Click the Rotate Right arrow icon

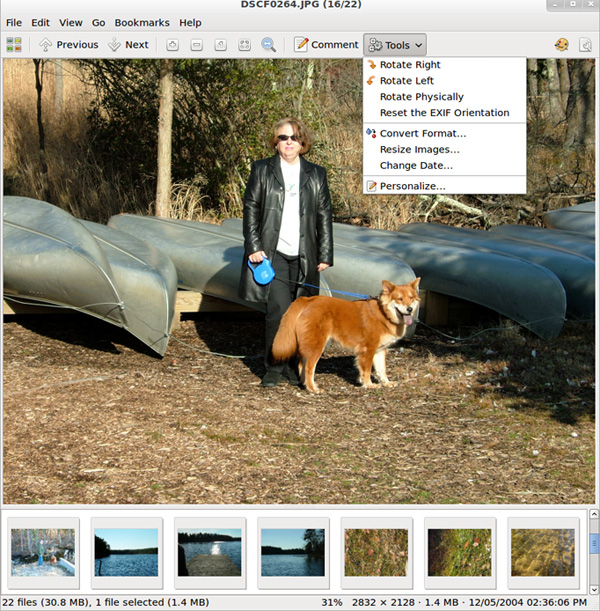click(x=372, y=65)
